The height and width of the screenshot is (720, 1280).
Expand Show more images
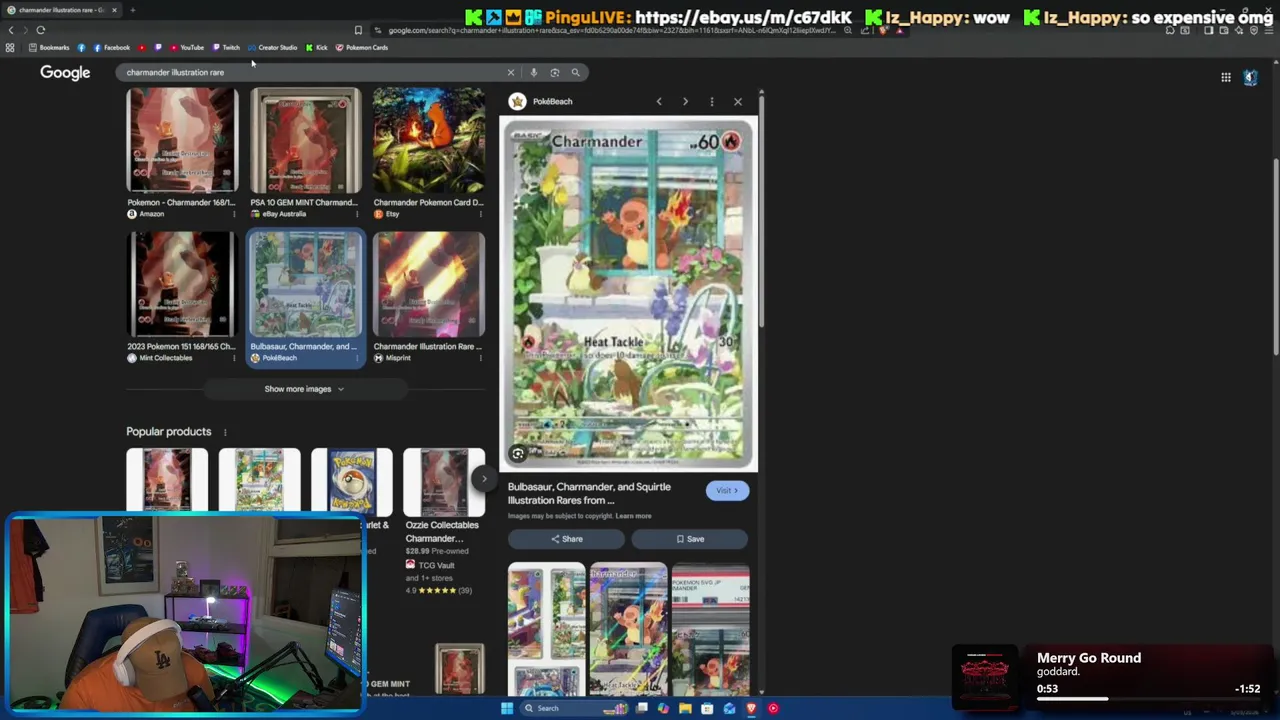304,389
